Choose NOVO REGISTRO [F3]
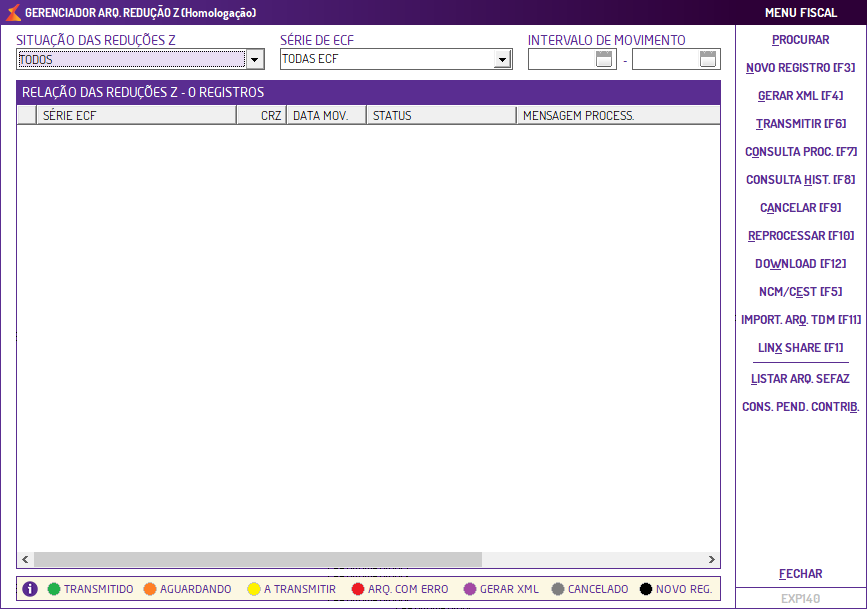867x609 pixels. (x=801, y=67)
